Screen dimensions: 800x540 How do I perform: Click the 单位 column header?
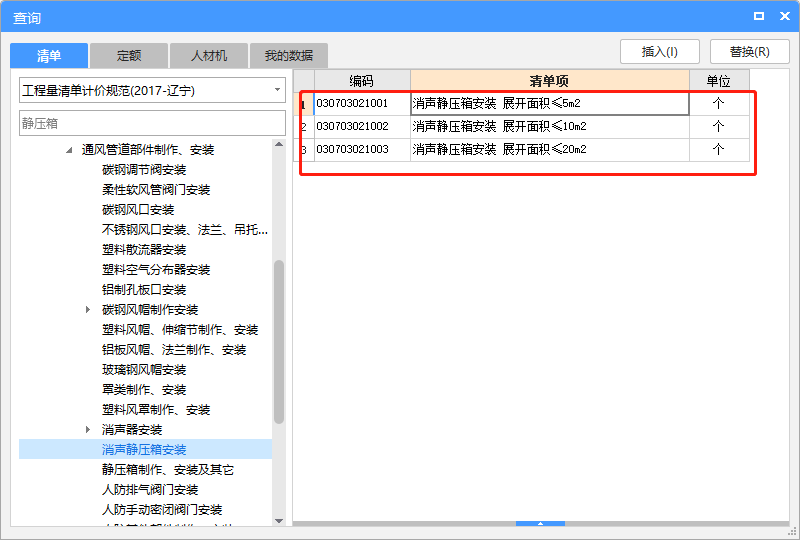[x=719, y=81]
